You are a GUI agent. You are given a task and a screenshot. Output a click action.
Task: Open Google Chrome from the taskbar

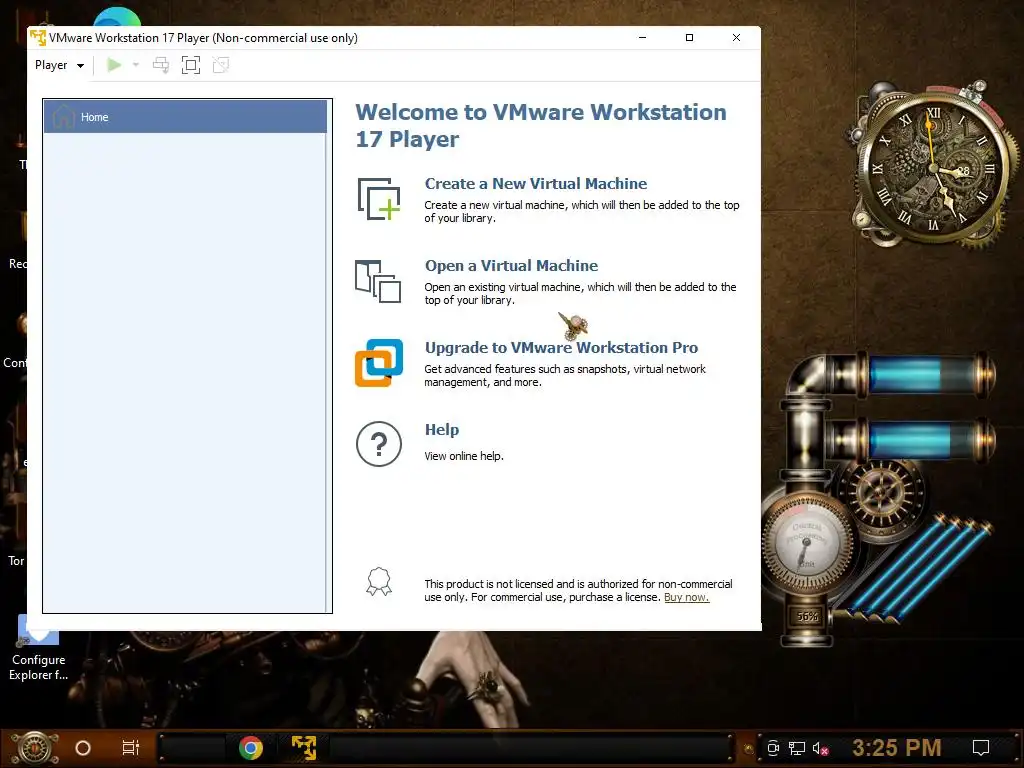click(x=251, y=748)
